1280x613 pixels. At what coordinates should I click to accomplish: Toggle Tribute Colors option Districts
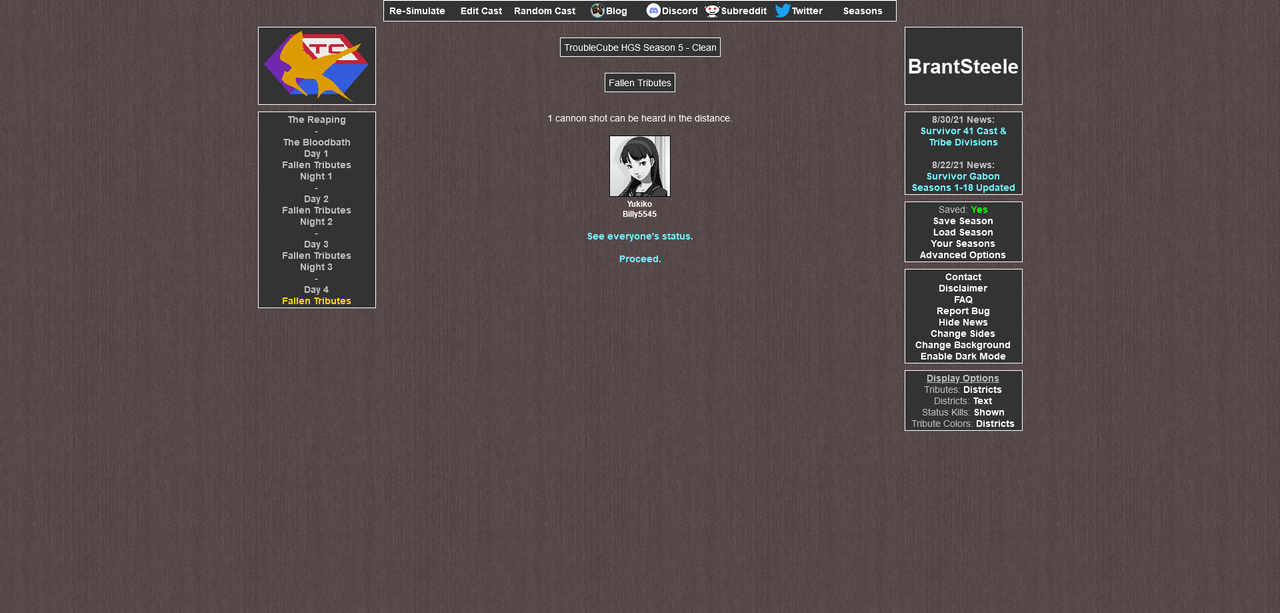[x=995, y=424]
